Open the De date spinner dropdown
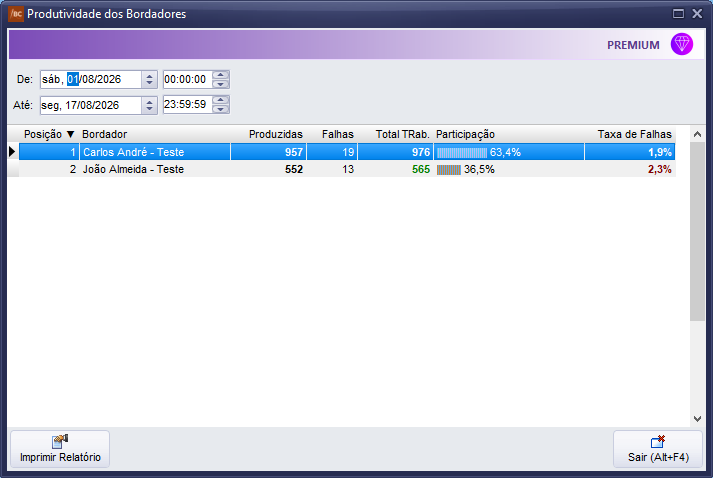The width and height of the screenshot is (713, 478). [149, 80]
